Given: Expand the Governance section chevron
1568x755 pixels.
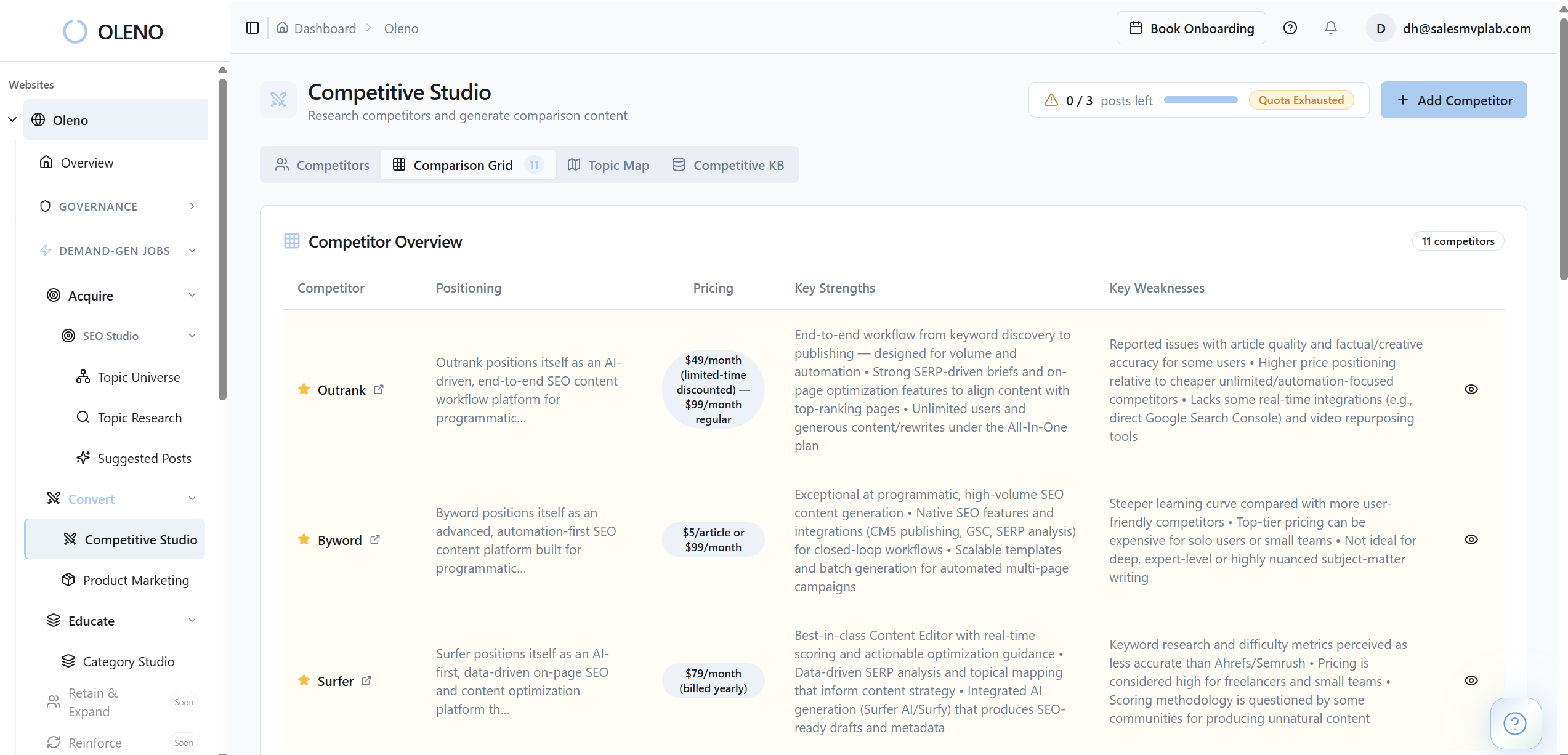Looking at the screenshot, I should click(192, 206).
